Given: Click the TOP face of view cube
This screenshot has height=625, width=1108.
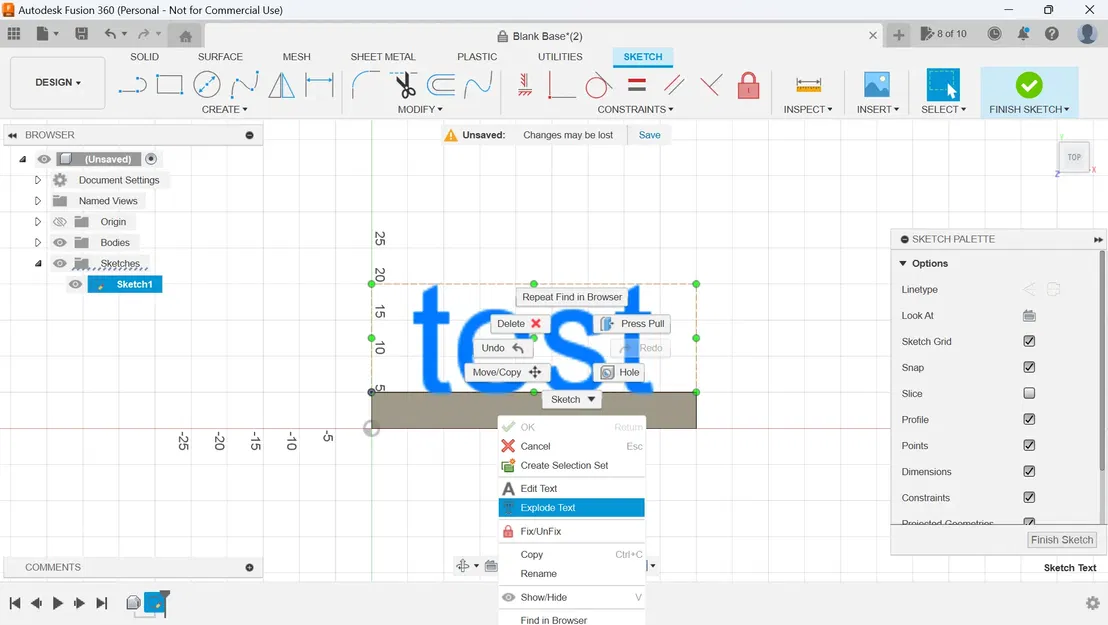Looking at the screenshot, I should tap(1074, 157).
